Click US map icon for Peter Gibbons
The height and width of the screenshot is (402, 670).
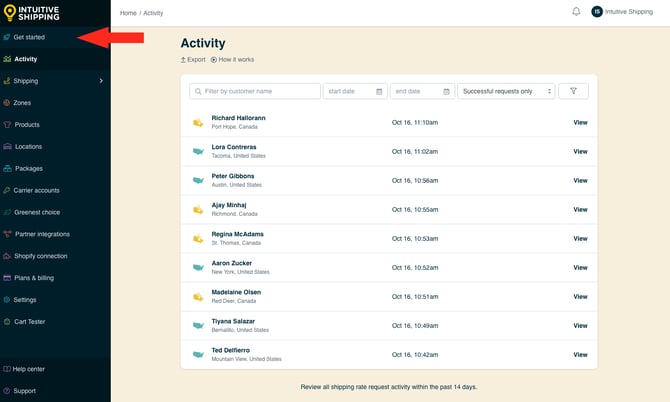pyautogui.click(x=198, y=180)
